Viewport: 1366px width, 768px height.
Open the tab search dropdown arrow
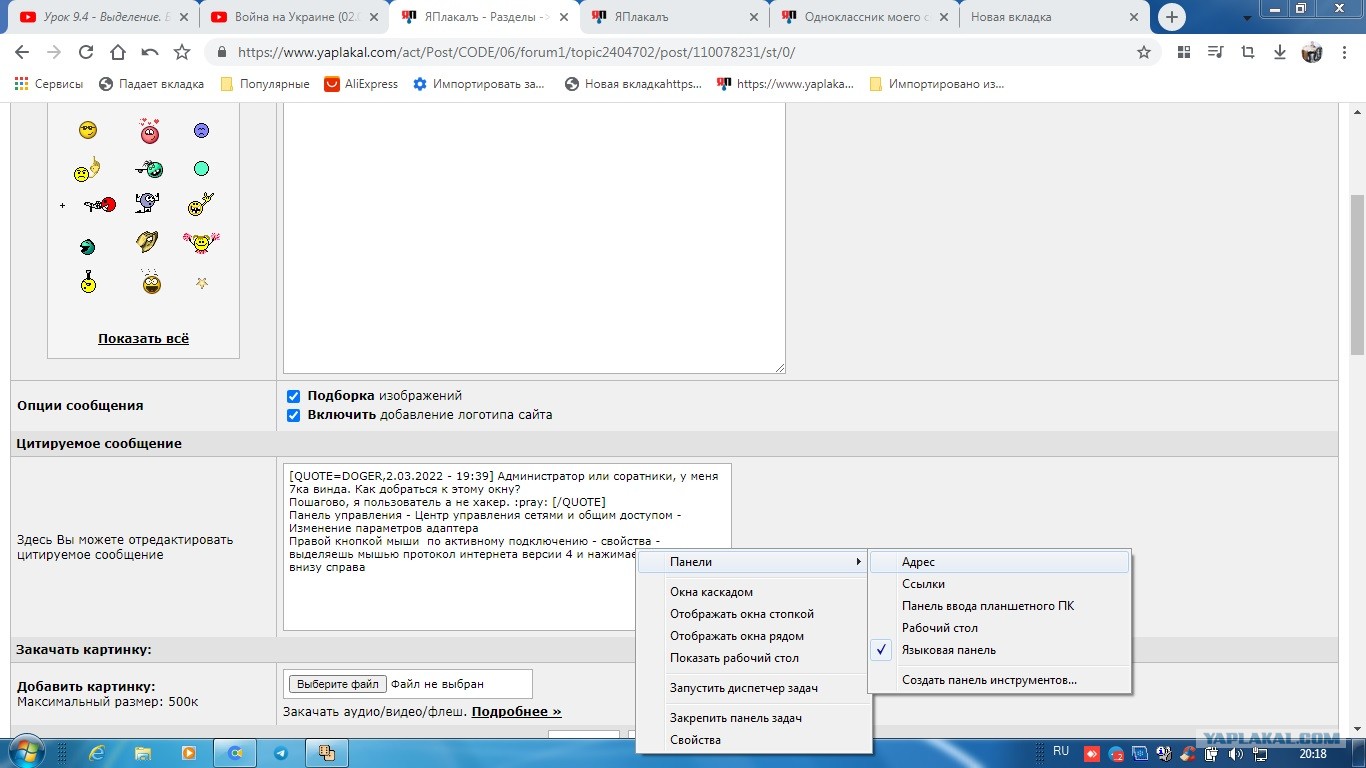[x=1247, y=18]
